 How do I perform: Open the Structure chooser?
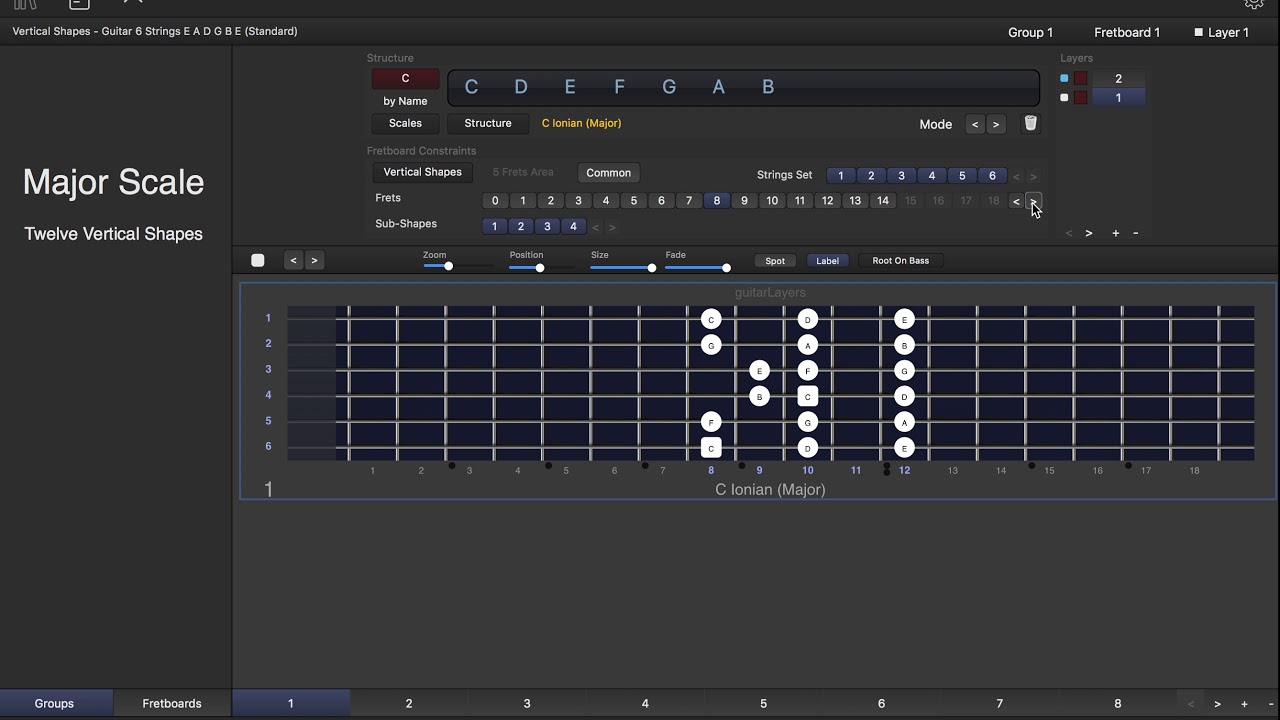pyautogui.click(x=488, y=124)
